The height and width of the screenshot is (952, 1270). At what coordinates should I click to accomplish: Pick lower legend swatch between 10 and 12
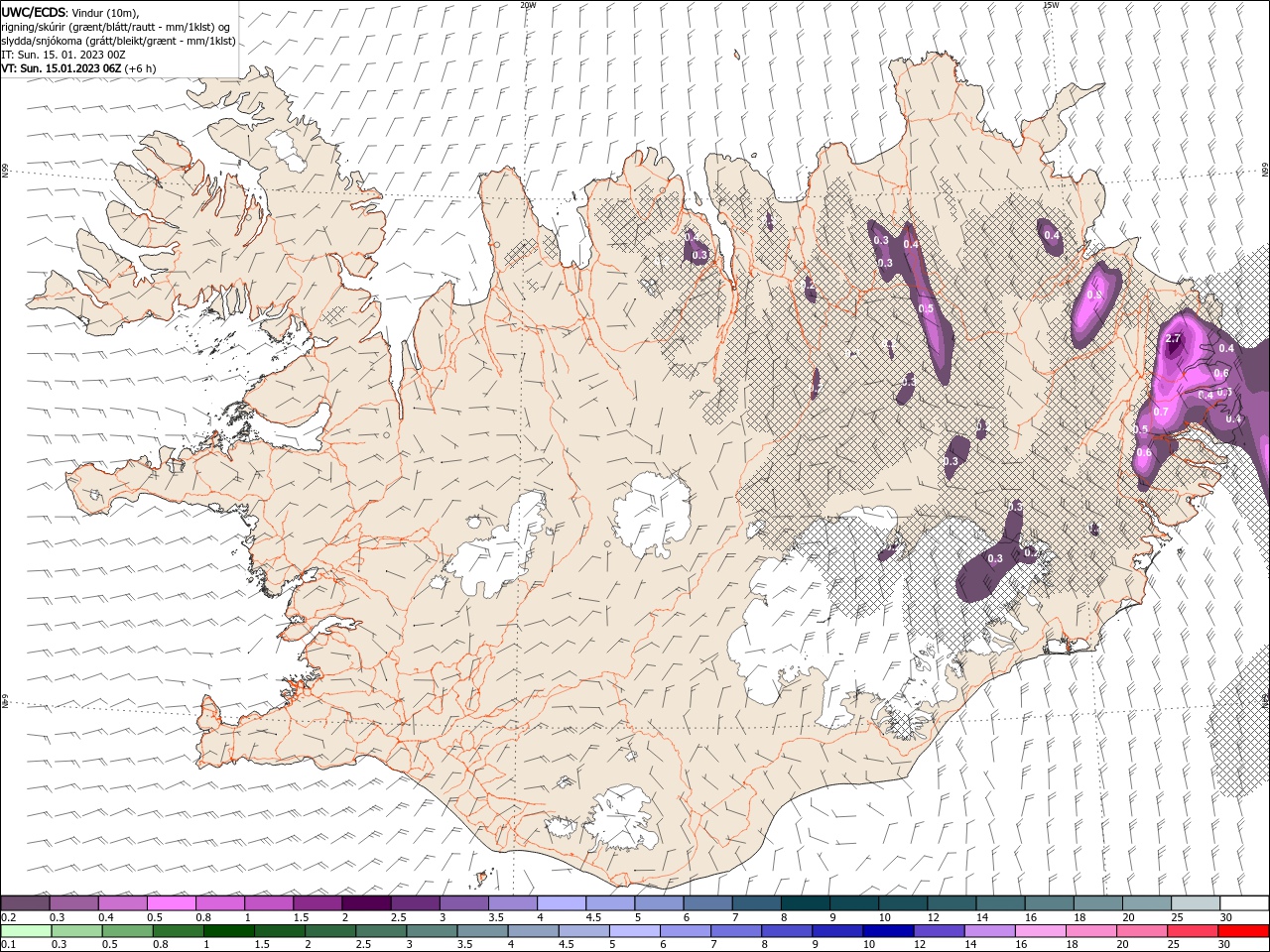[x=887, y=931]
